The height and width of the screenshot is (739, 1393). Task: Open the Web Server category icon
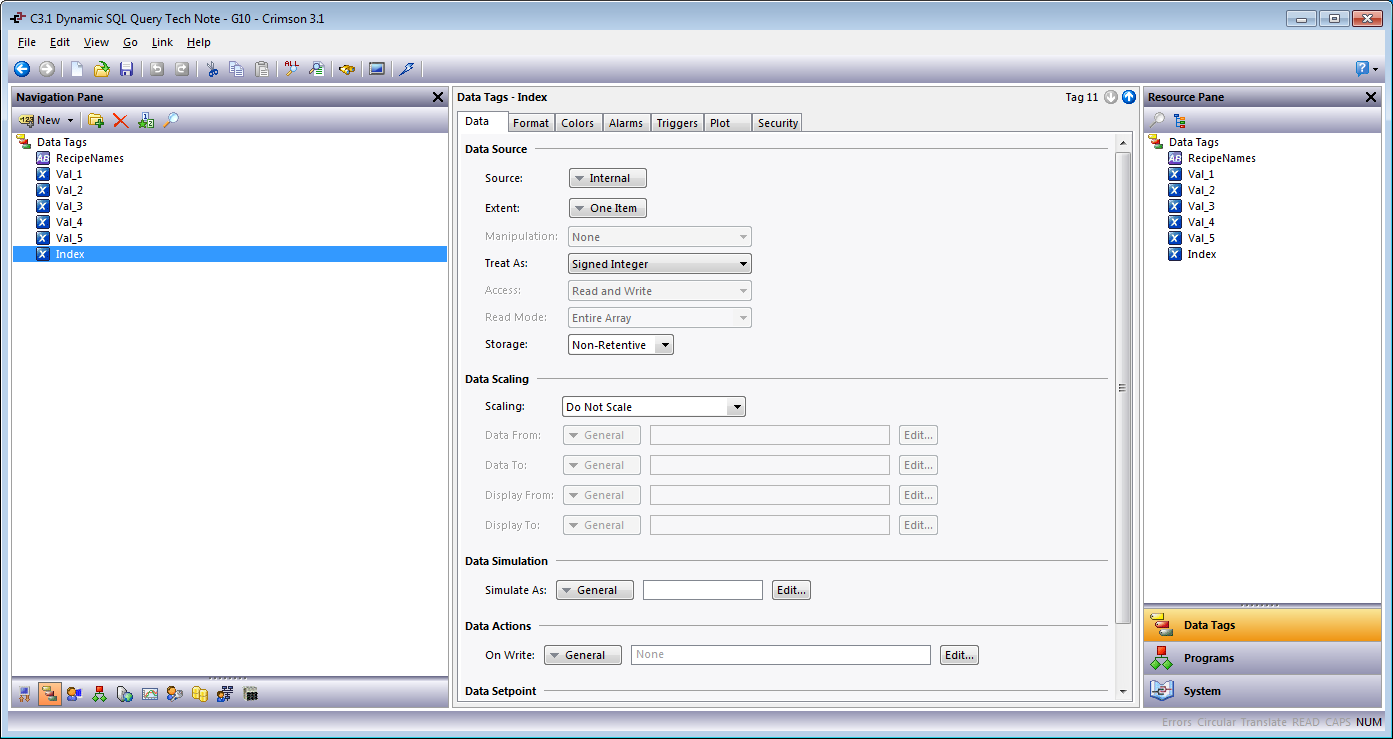tap(125, 693)
